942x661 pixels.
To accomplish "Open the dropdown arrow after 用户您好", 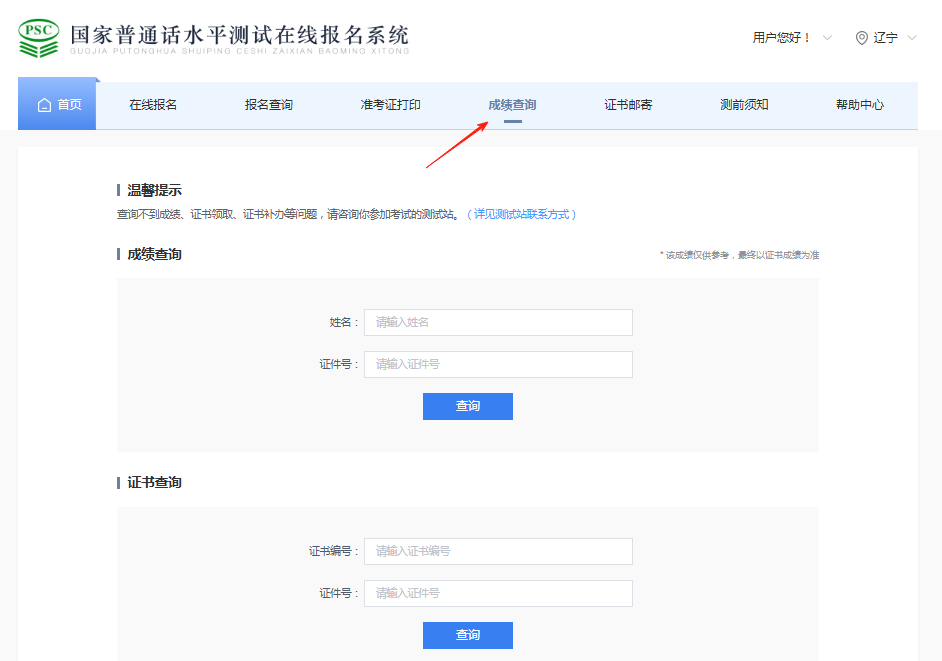I will 826,38.
